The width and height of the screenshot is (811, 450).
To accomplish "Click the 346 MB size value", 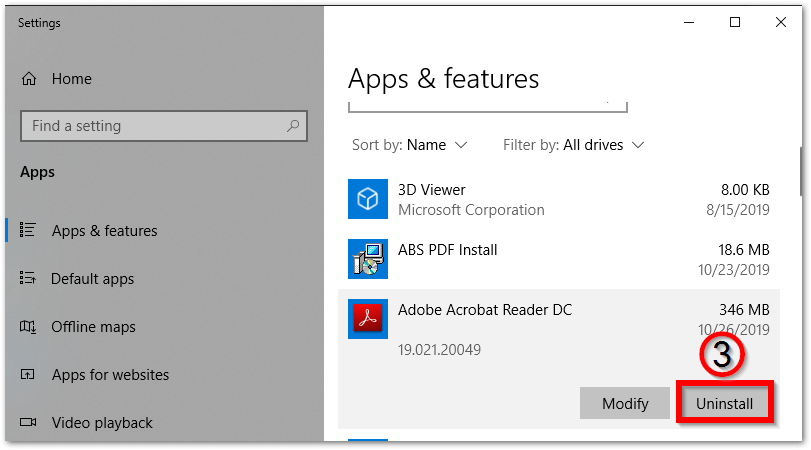I will (x=744, y=310).
